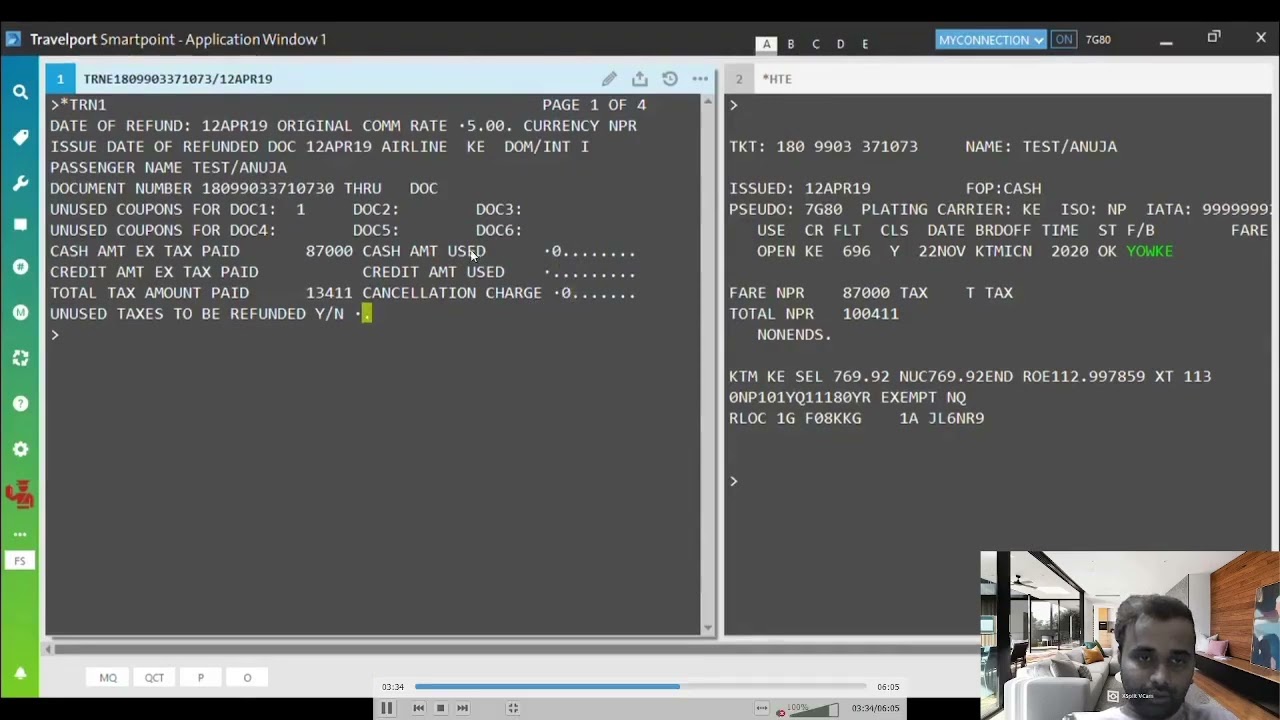Image resolution: width=1280 pixels, height=720 pixels.
Task: Click the CANCELLATION CHARGE input field
Action: [x=594, y=294]
